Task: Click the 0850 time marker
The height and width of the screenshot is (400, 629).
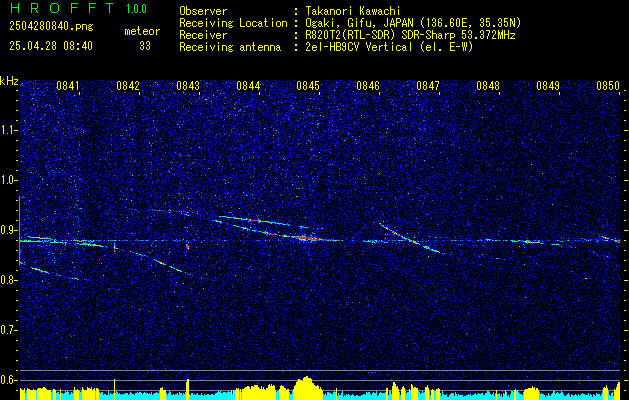Action: [x=608, y=85]
